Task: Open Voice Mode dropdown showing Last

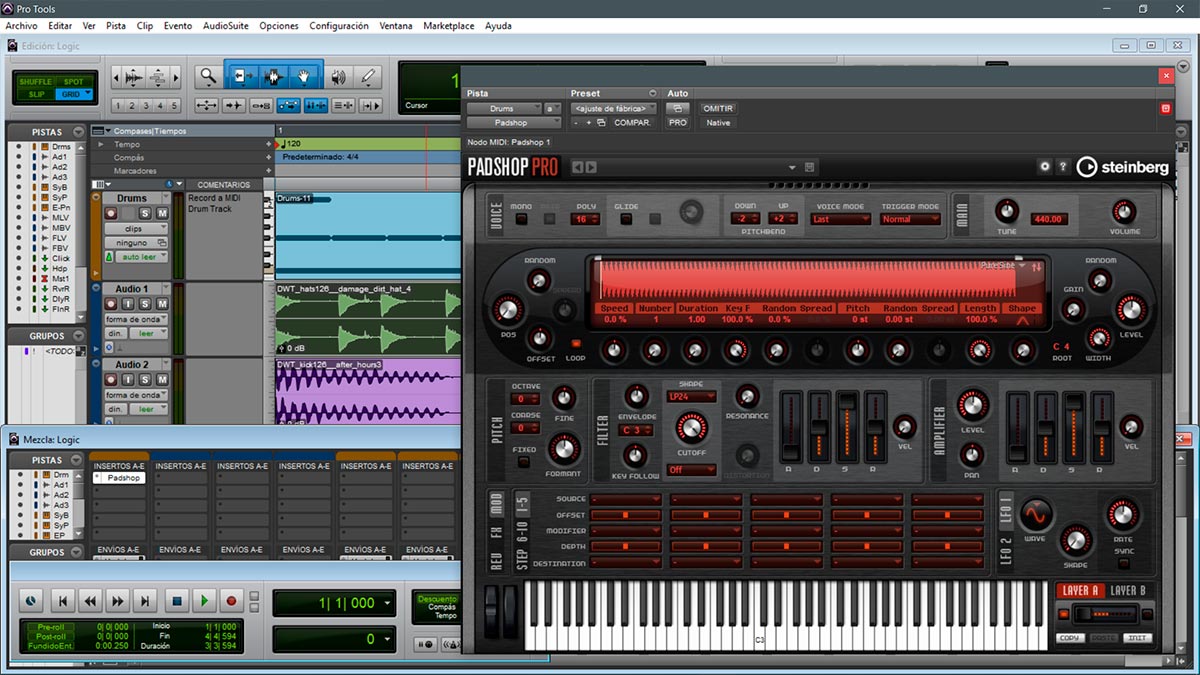Action: [840, 219]
